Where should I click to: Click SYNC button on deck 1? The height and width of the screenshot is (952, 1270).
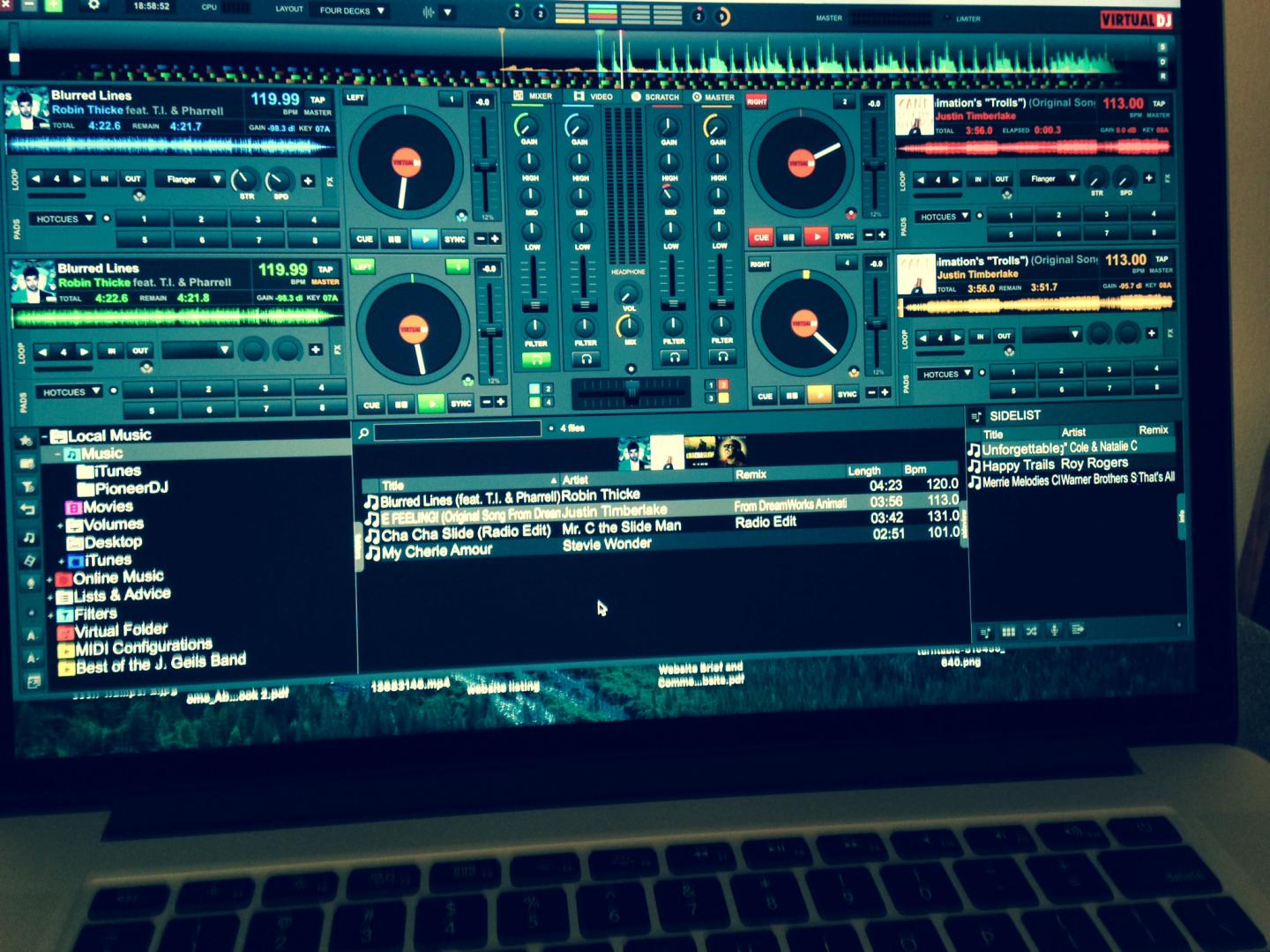point(455,239)
